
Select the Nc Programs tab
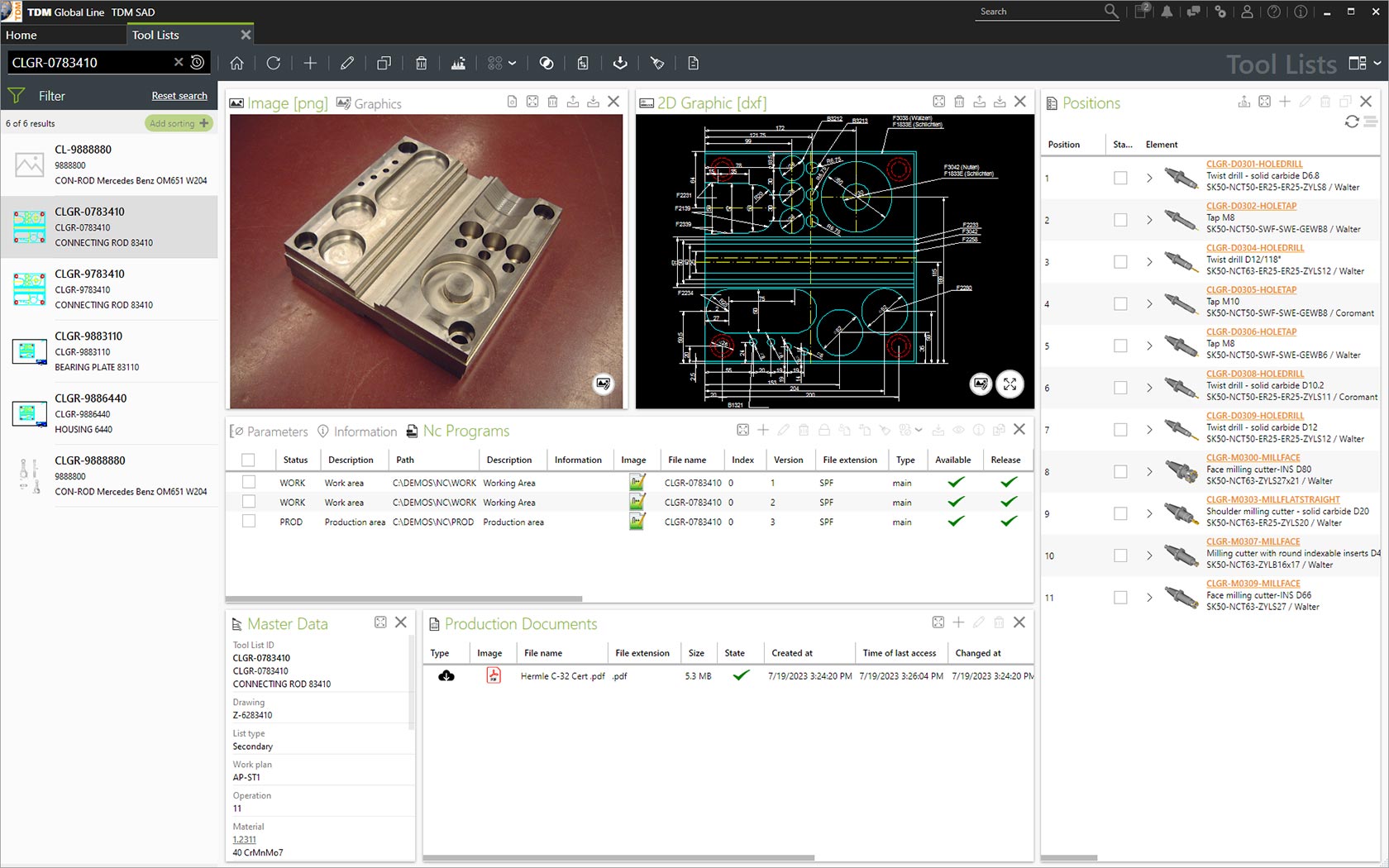click(457, 431)
